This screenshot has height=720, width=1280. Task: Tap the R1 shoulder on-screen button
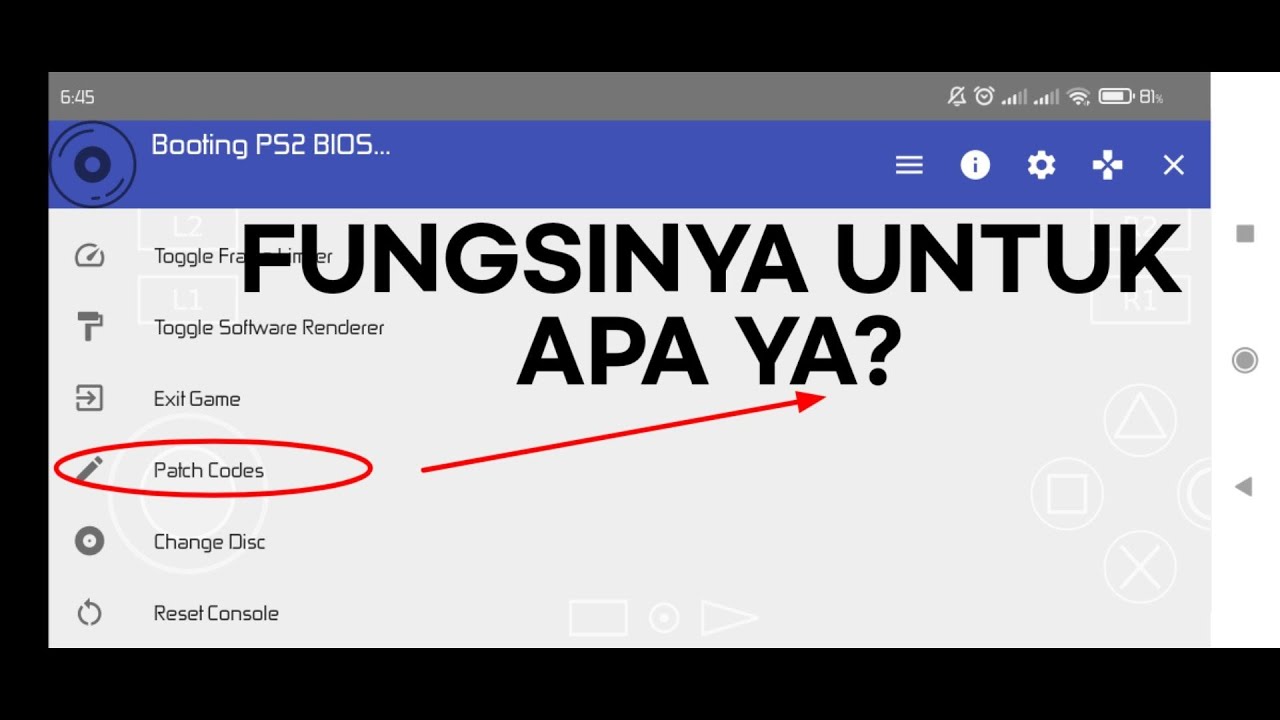point(1140,299)
